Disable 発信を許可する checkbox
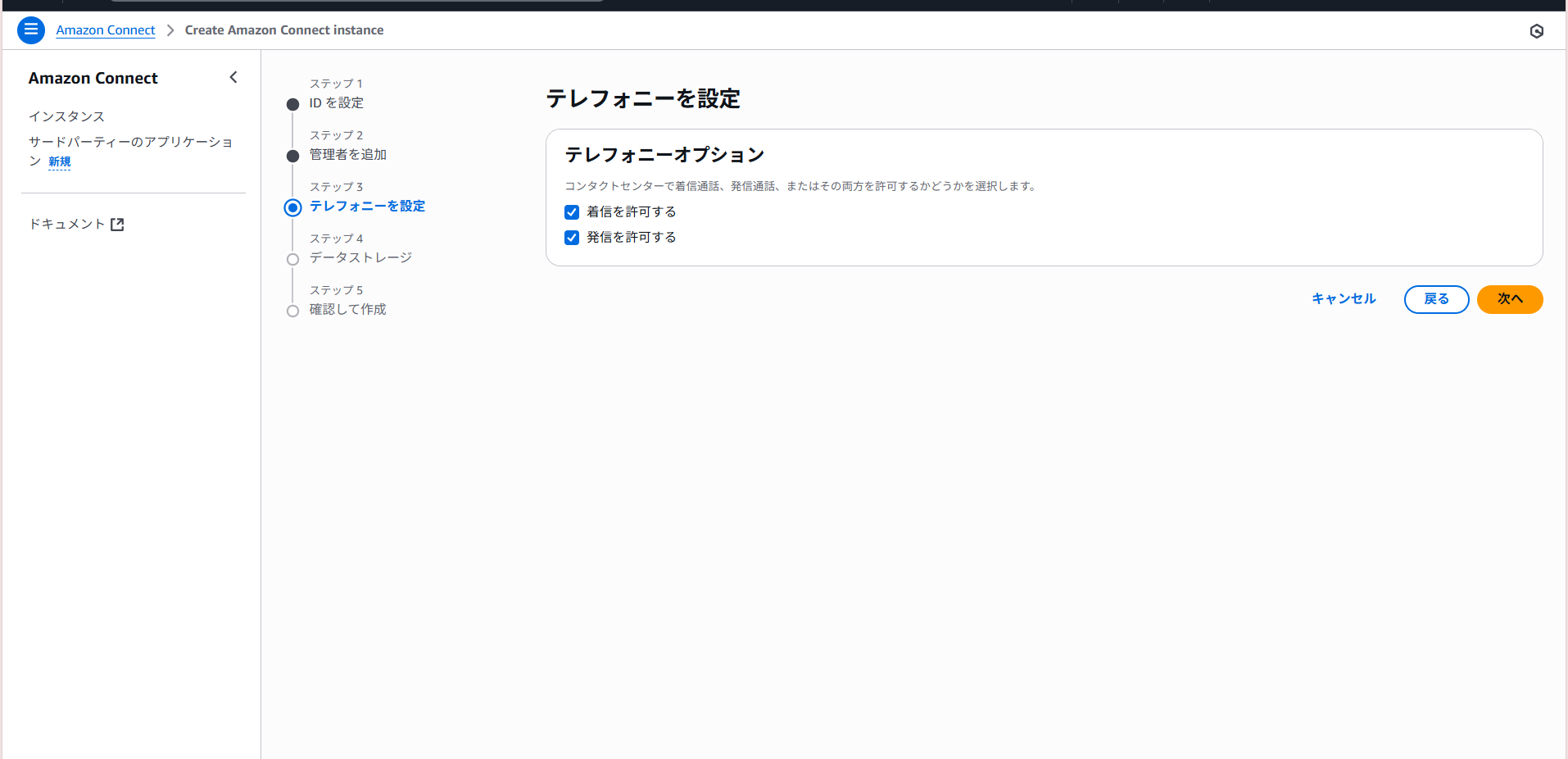 572,238
